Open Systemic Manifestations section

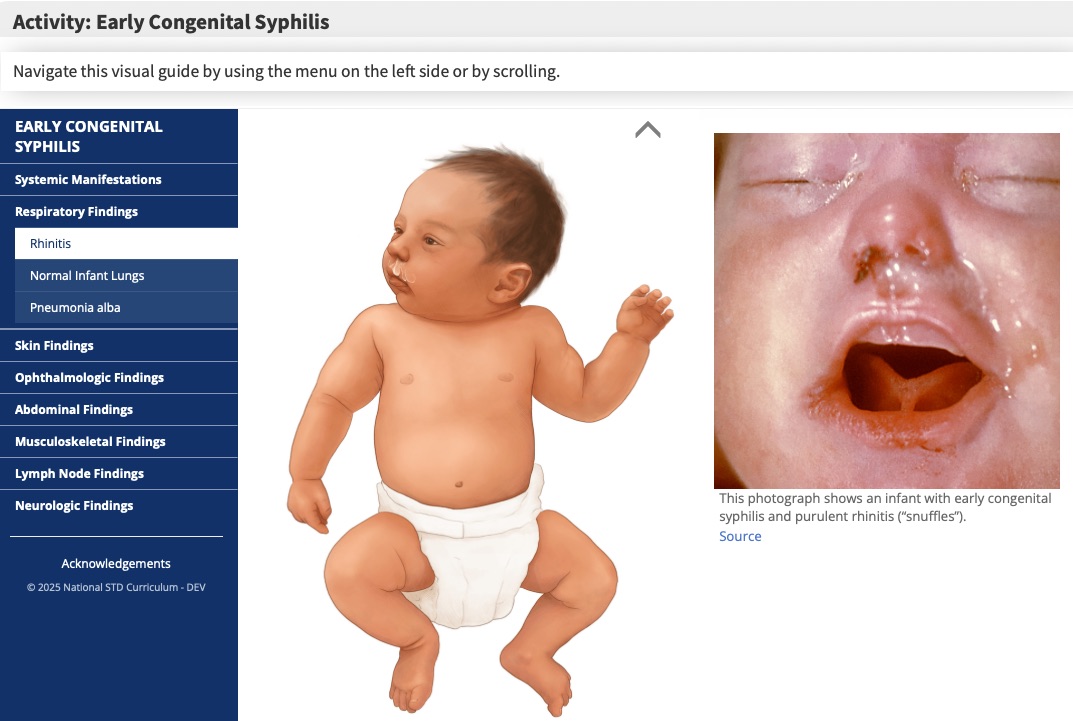click(119, 180)
